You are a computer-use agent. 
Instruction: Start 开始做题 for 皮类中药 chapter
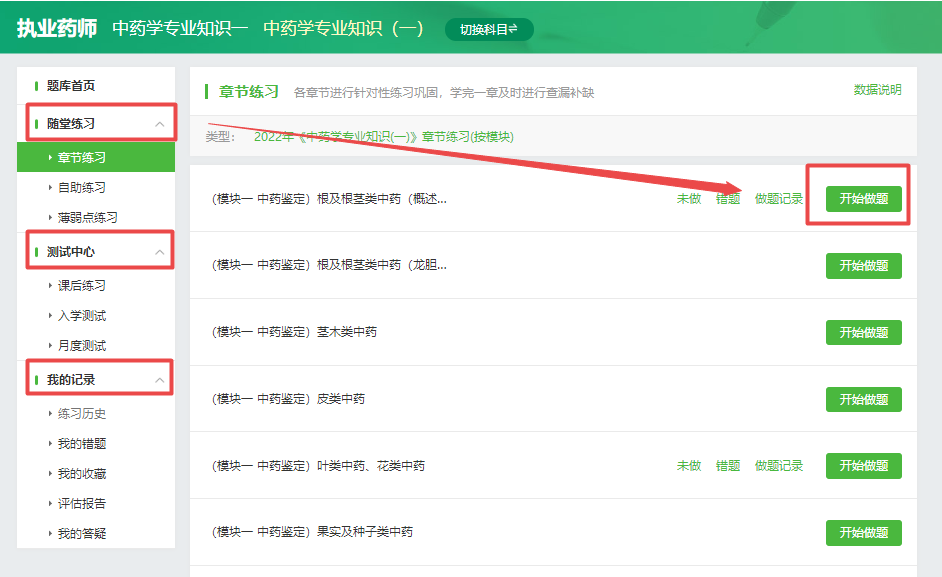[x=863, y=399]
